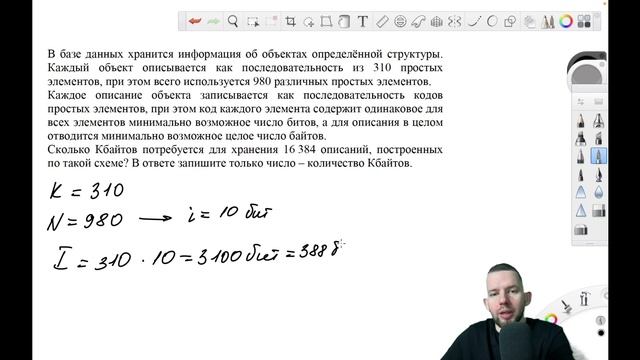Click the highlighted blue pen brush

pyautogui.click(x=598, y=156)
